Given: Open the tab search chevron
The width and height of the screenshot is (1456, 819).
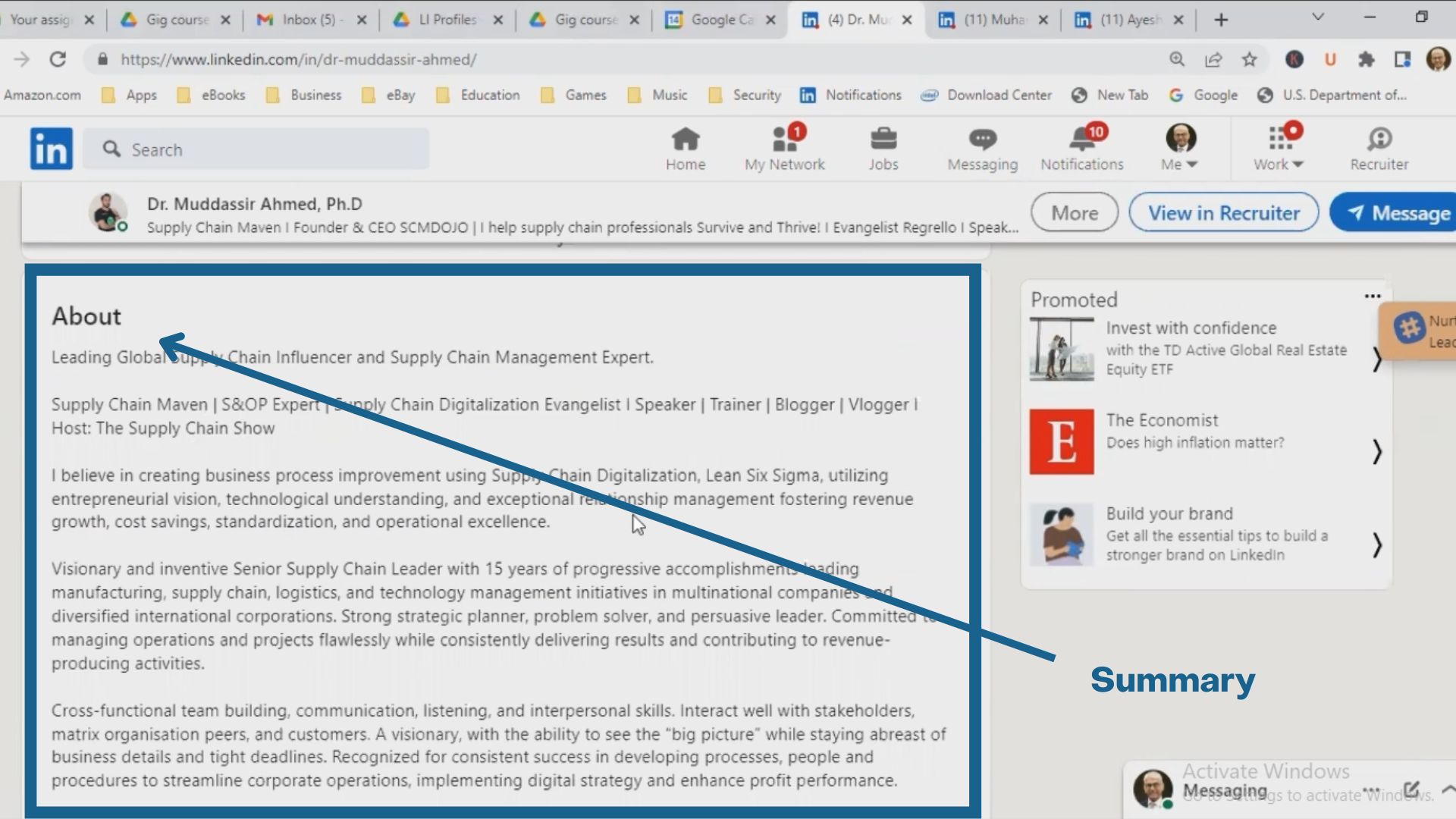Looking at the screenshot, I should (1318, 17).
